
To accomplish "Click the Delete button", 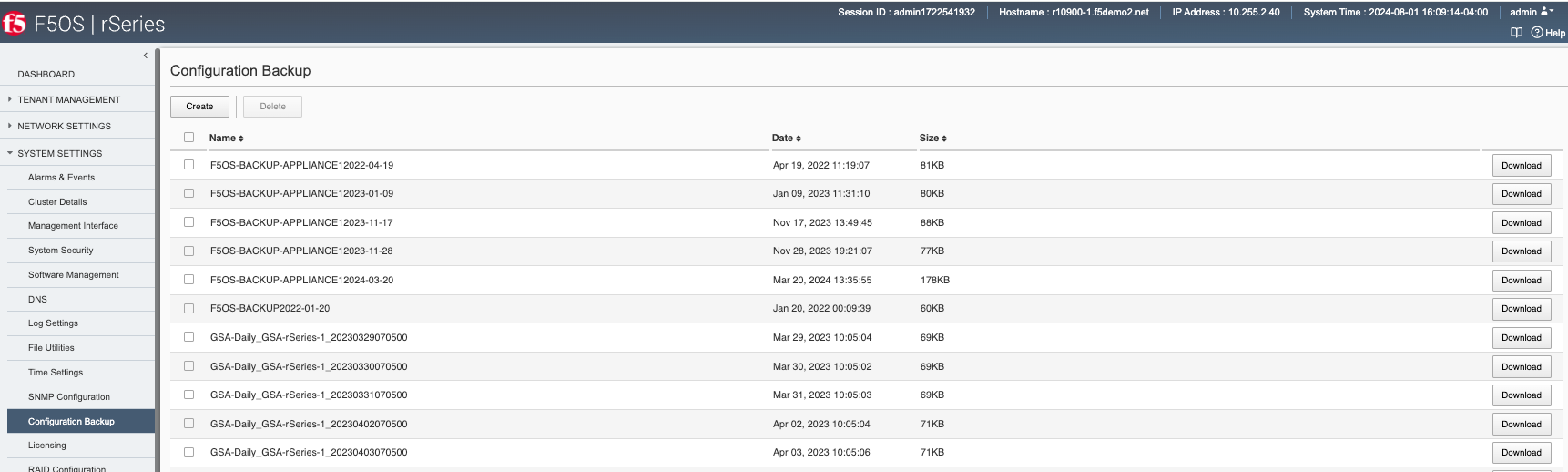I will pyautogui.click(x=272, y=107).
